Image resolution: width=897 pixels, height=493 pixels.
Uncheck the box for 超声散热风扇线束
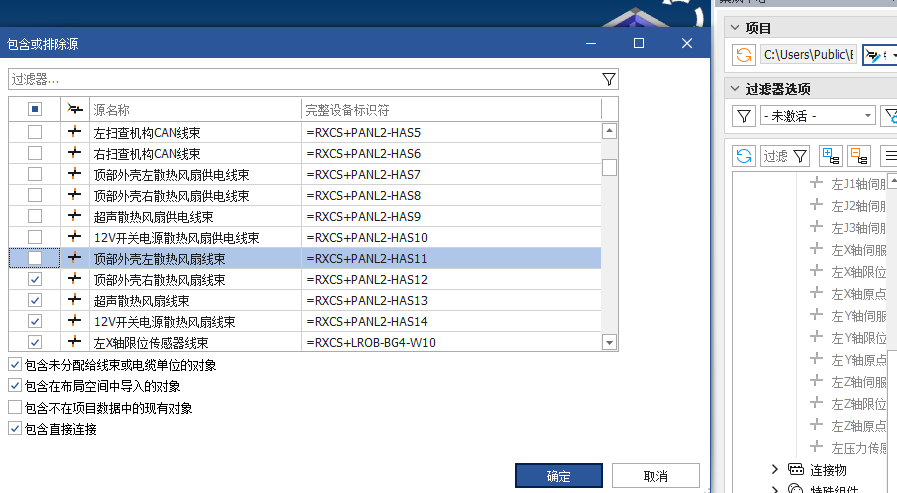(35, 300)
